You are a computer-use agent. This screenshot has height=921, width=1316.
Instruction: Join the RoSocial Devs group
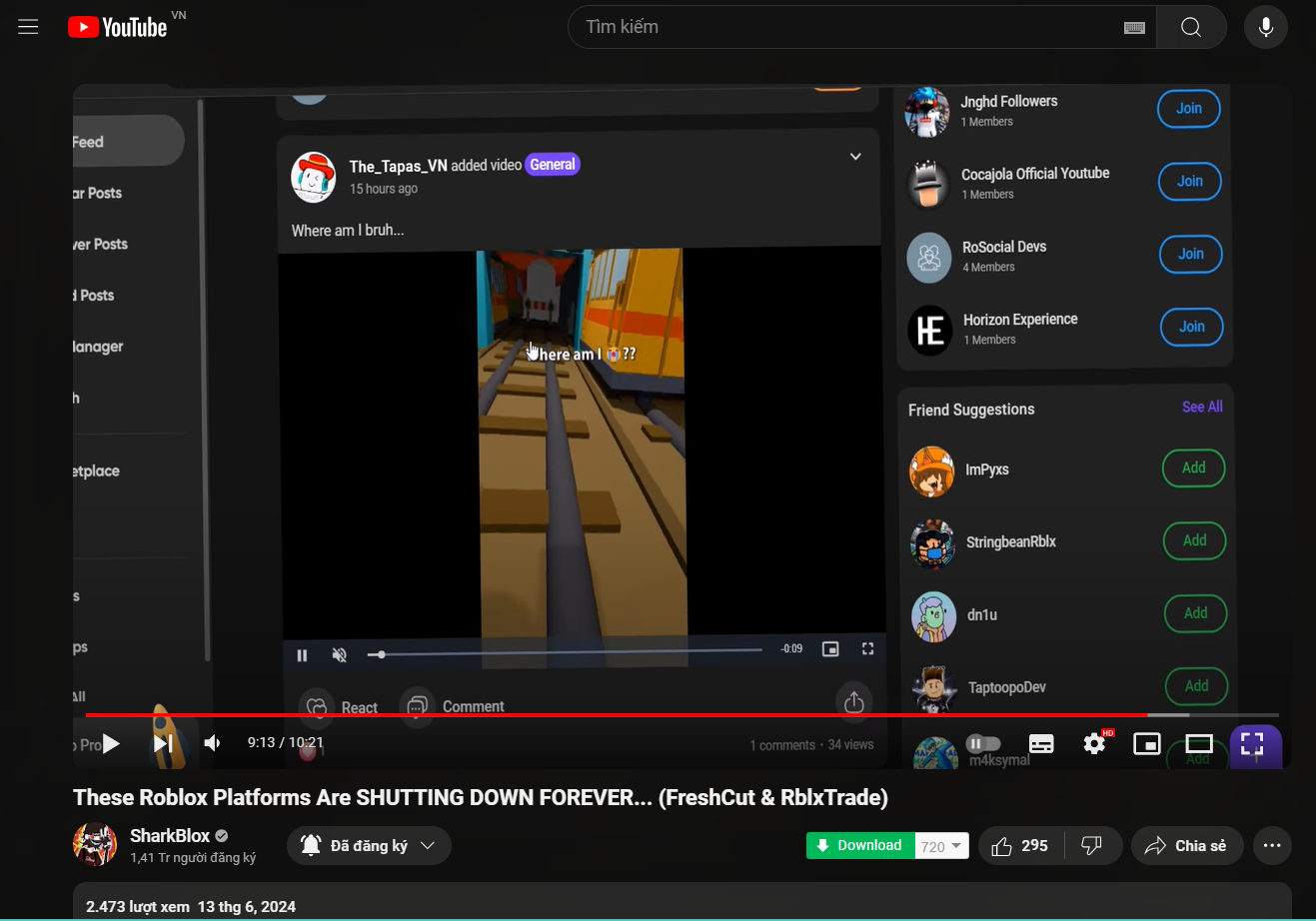pos(1191,255)
